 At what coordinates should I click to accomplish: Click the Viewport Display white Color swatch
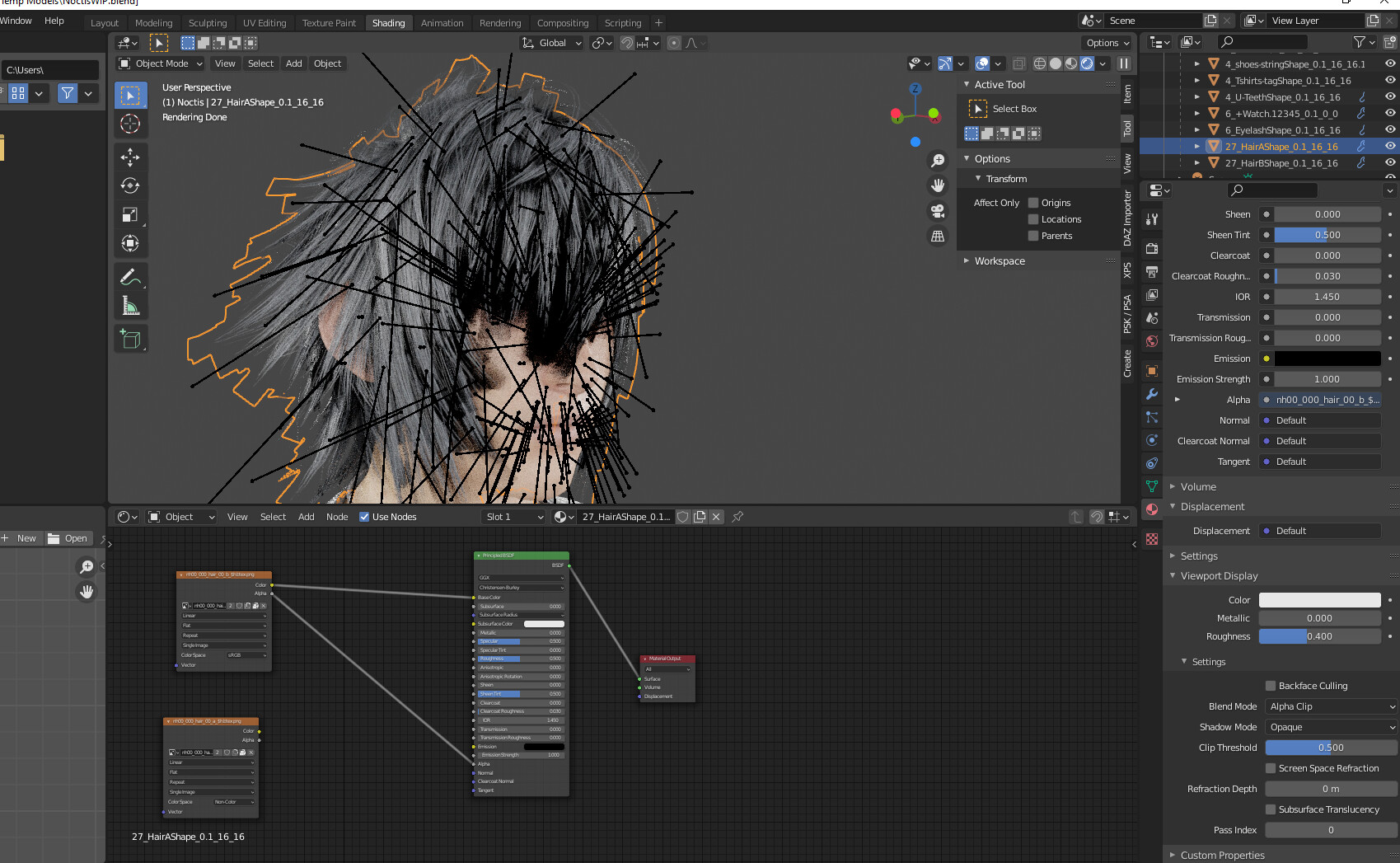click(x=1319, y=600)
